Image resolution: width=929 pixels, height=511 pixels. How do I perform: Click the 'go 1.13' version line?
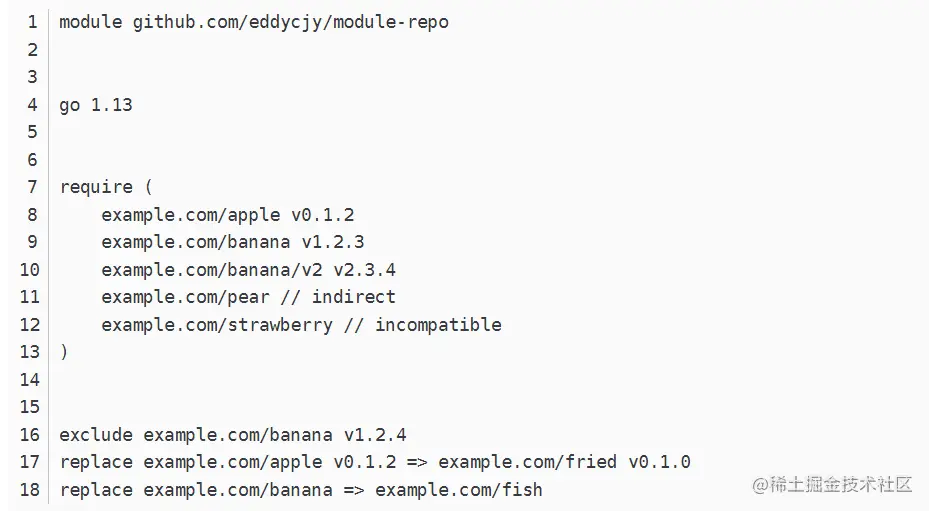(x=96, y=104)
